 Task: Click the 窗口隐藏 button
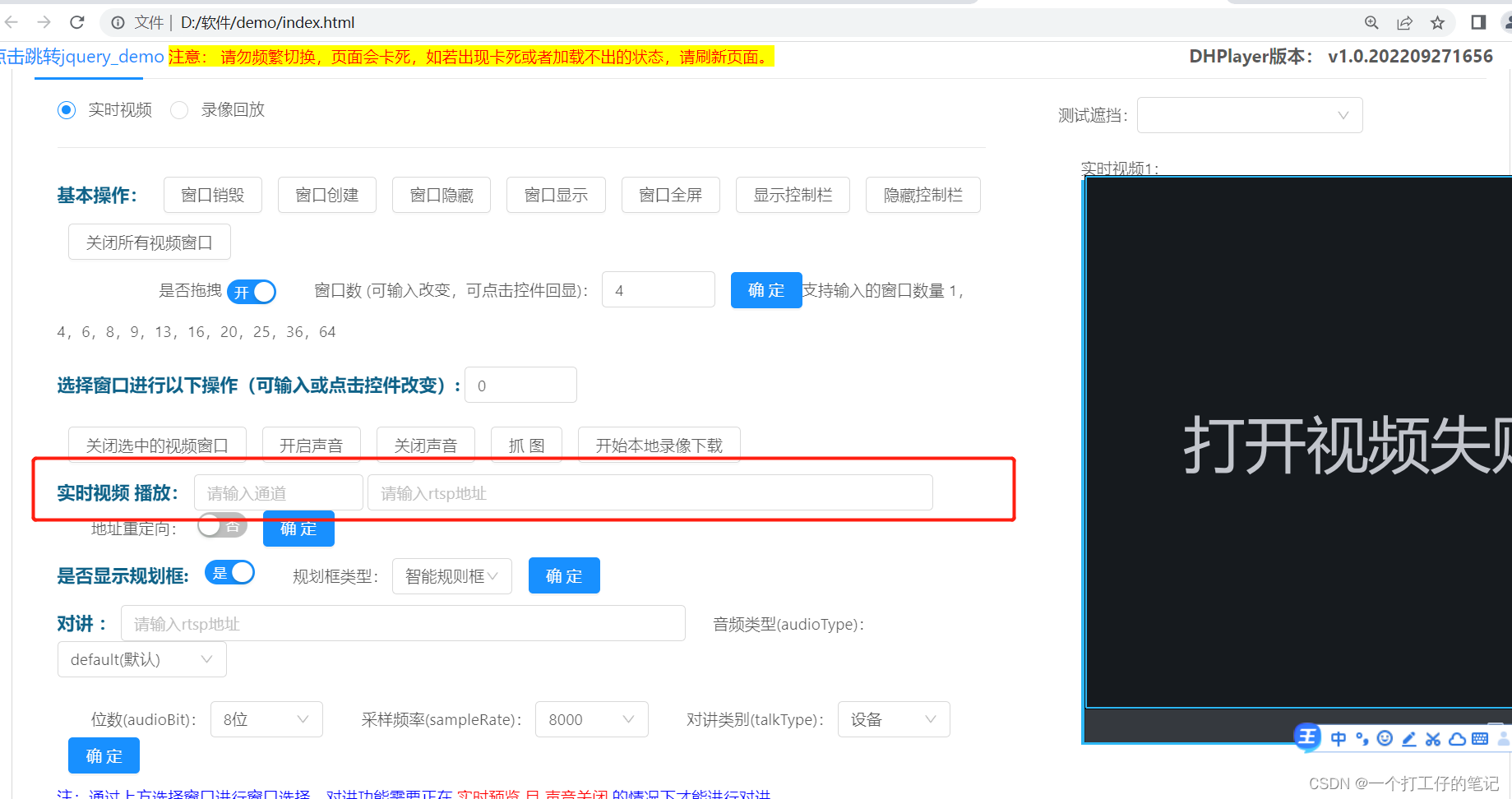point(442,195)
